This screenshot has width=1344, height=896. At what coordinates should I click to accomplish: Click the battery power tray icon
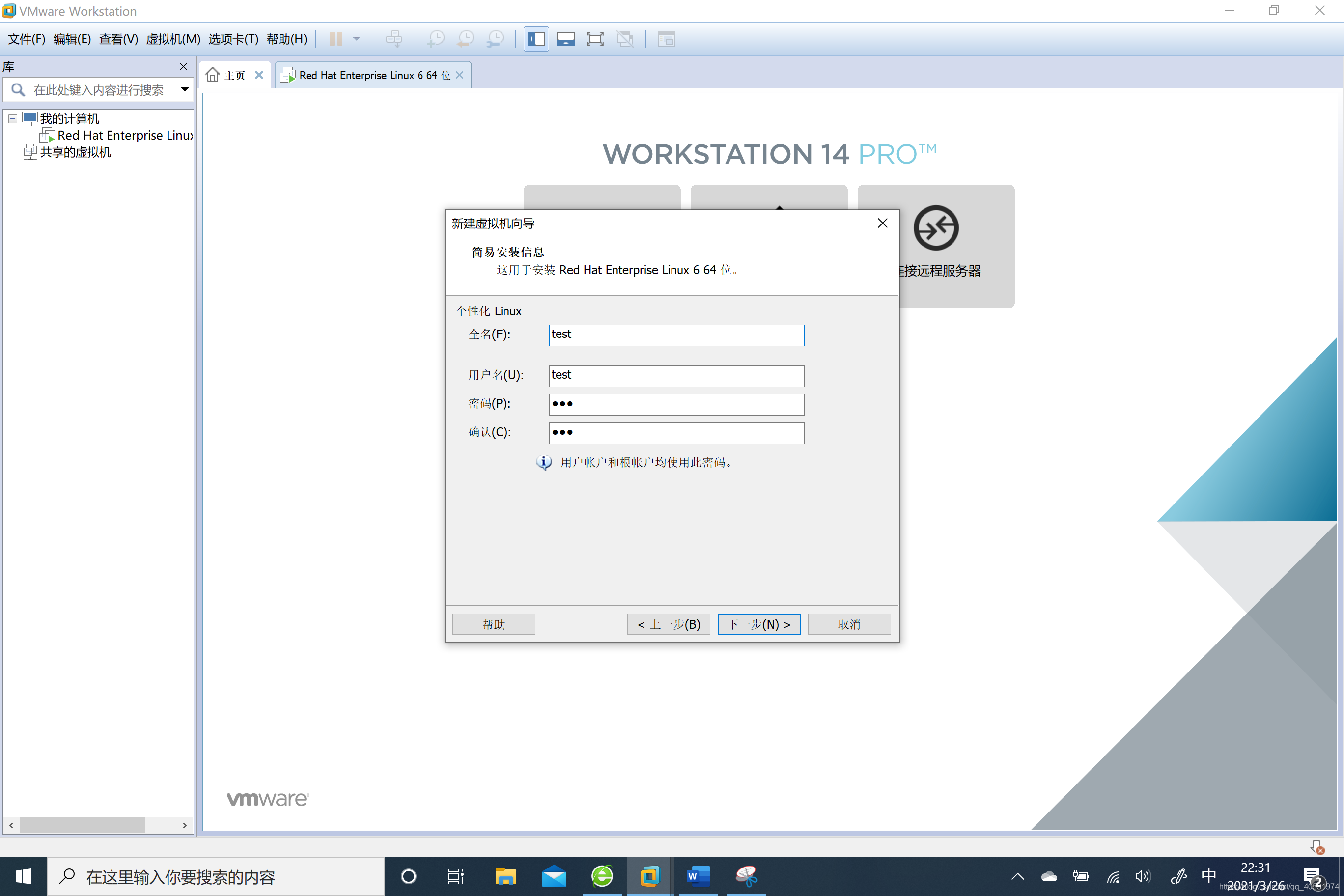click(1081, 876)
